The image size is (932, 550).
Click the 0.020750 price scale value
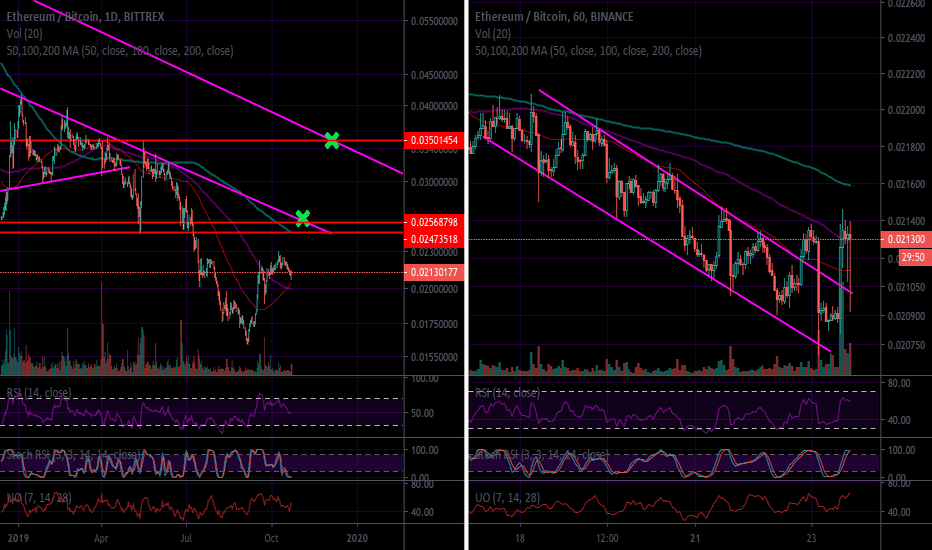pyautogui.click(x=906, y=345)
